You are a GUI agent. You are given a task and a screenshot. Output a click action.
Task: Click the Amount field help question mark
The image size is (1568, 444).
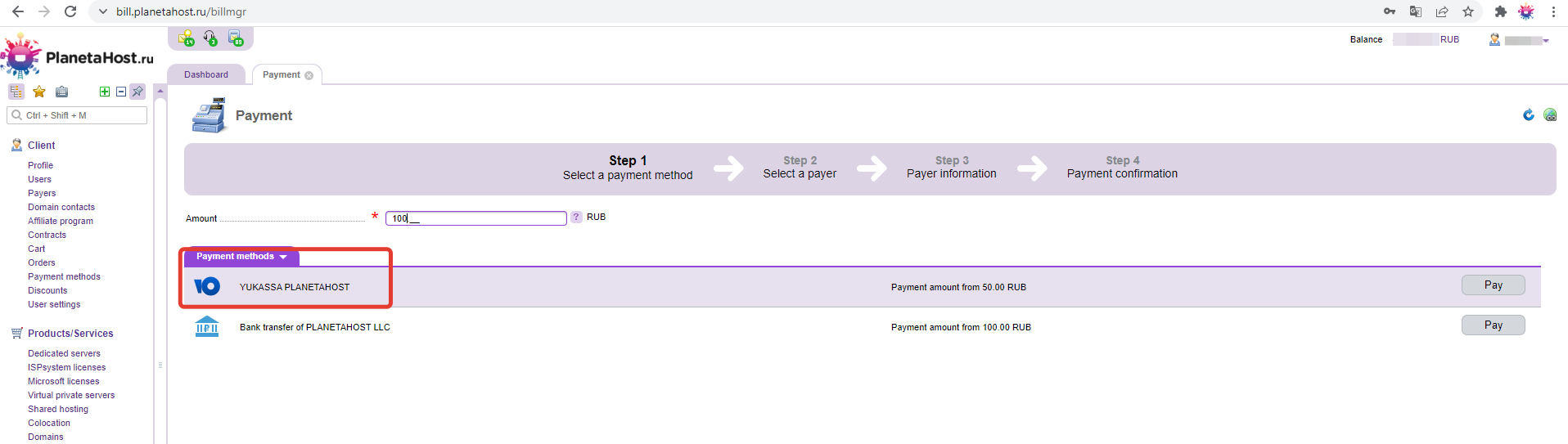pyautogui.click(x=576, y=218)
